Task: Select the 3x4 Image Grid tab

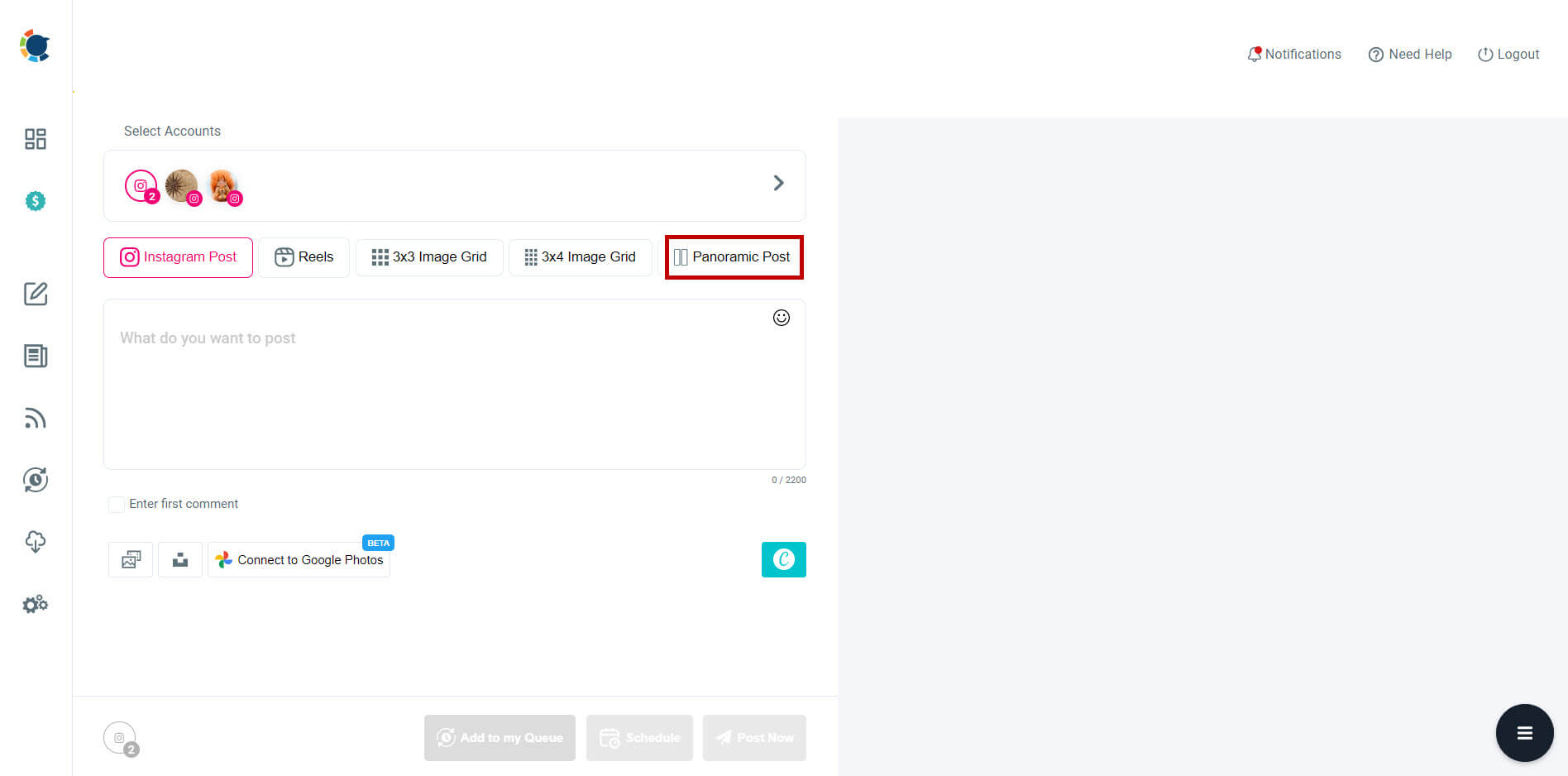Action: pyautogui.click(x=581, y=257)
